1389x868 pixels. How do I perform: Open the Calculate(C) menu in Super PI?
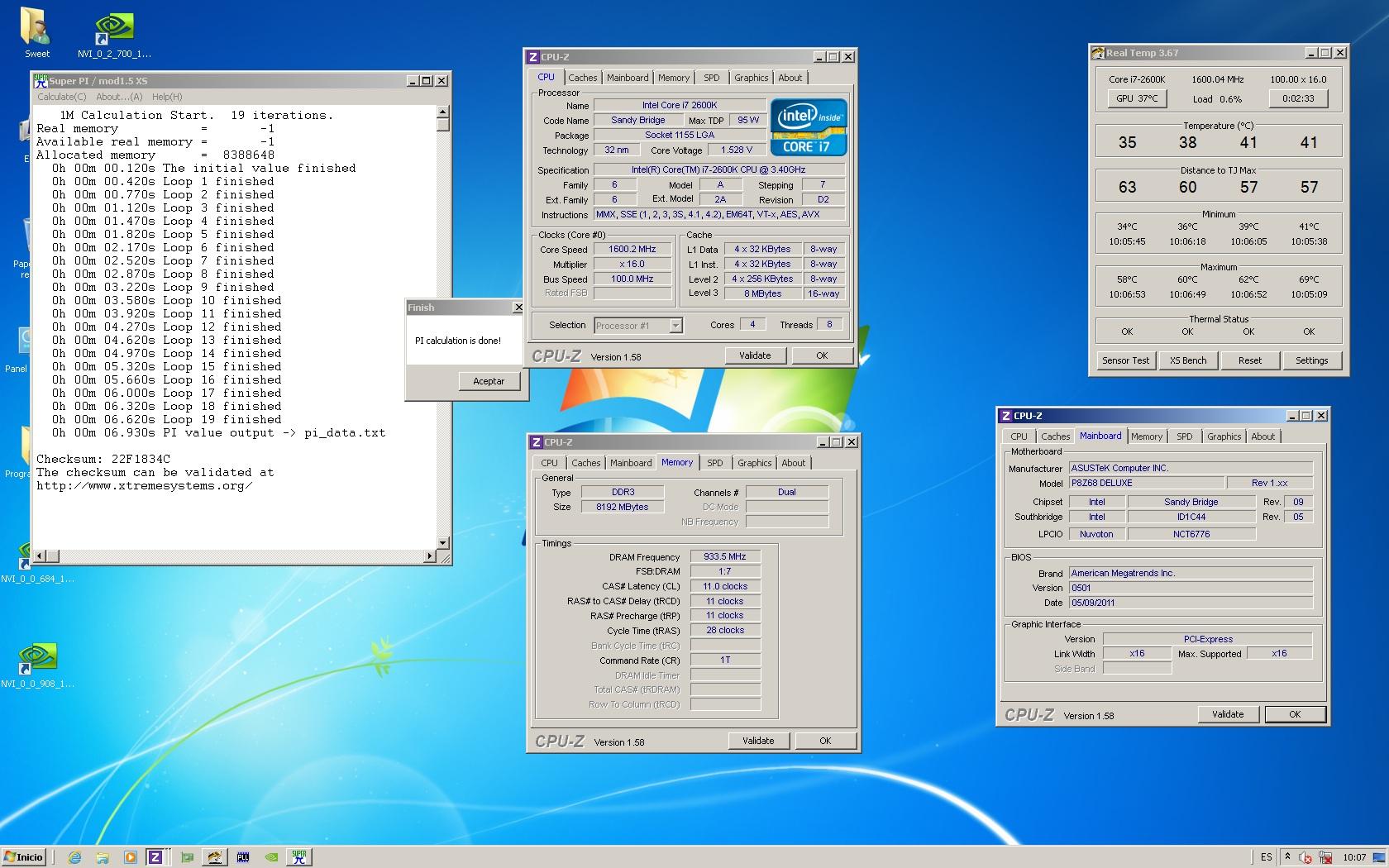pyautogui.click(x=61, y=97)
